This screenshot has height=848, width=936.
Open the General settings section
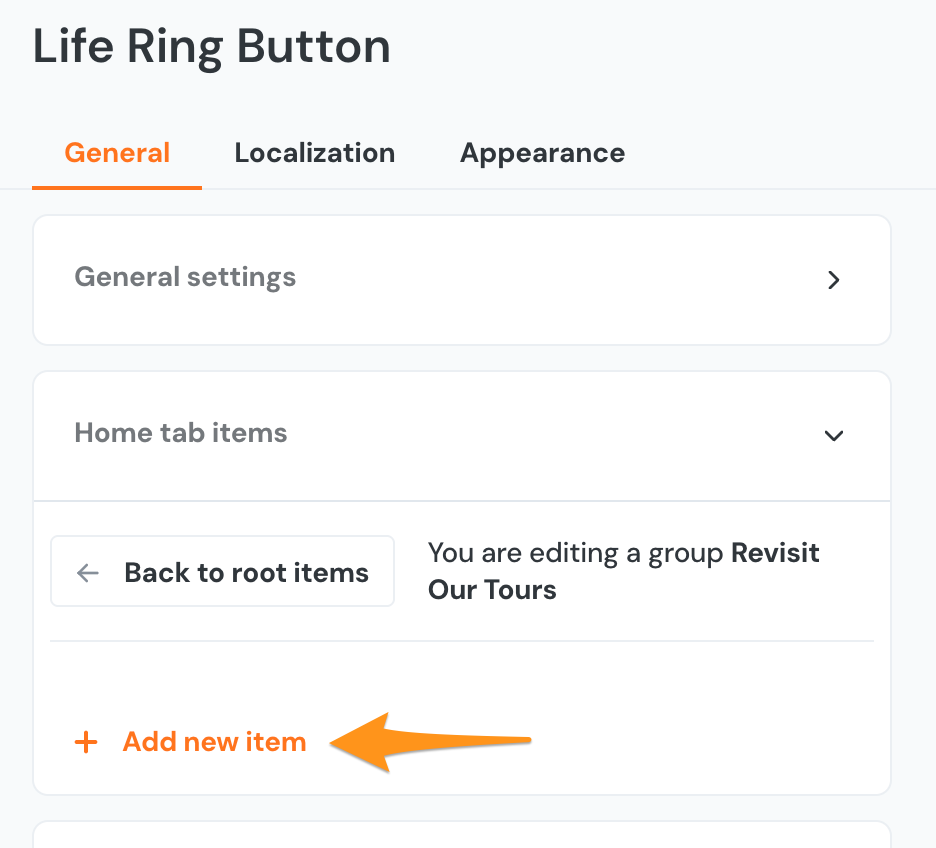462,280
